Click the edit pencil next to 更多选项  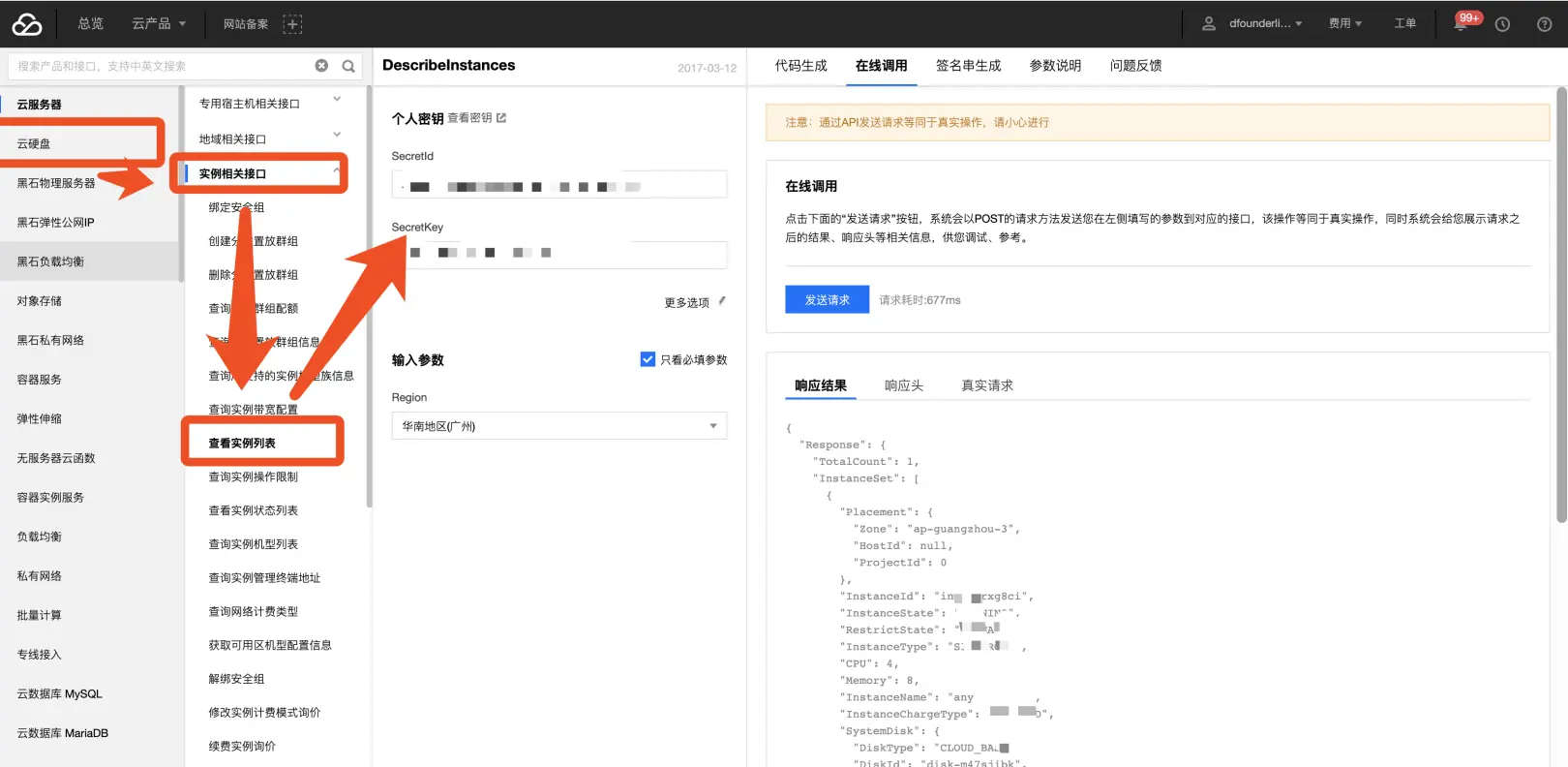tap(722, 301)
